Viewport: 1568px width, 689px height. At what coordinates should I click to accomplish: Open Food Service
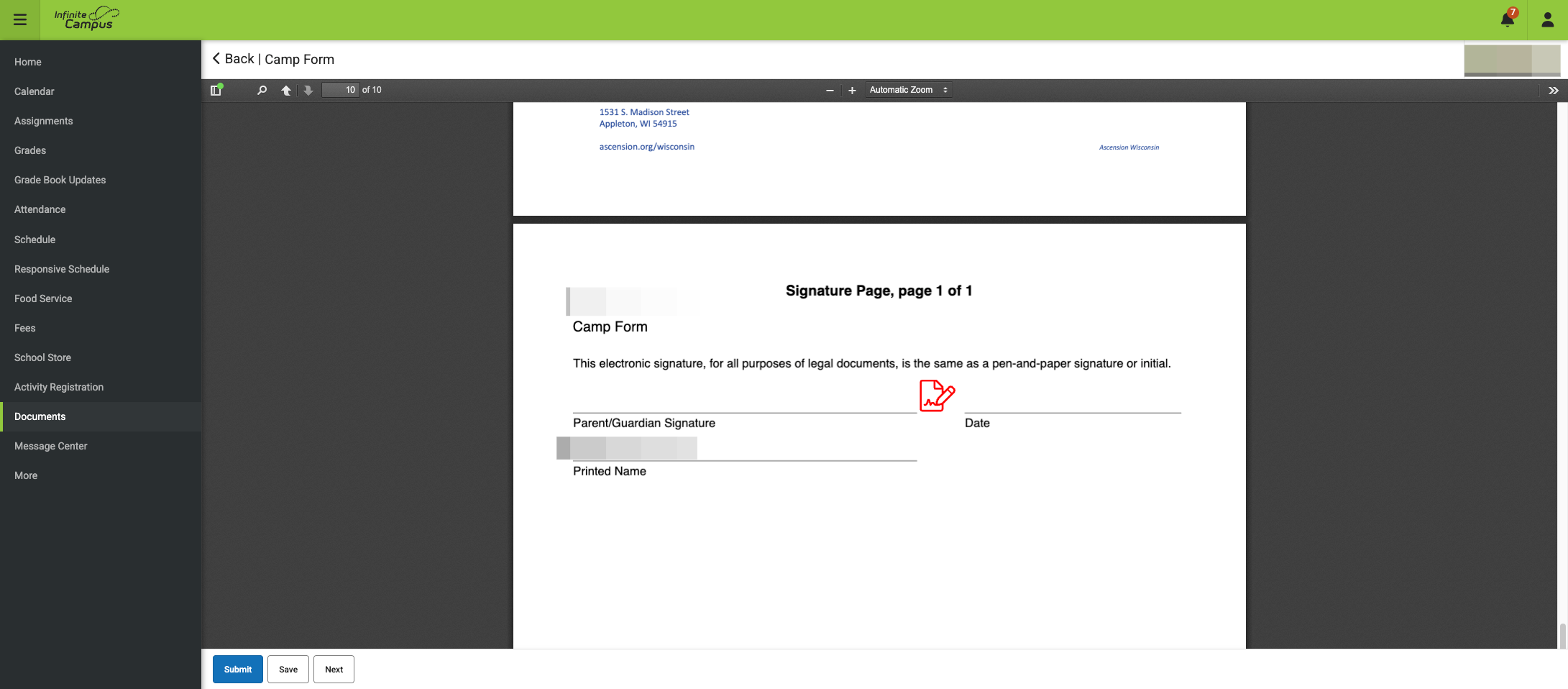(x=101, y=298)
